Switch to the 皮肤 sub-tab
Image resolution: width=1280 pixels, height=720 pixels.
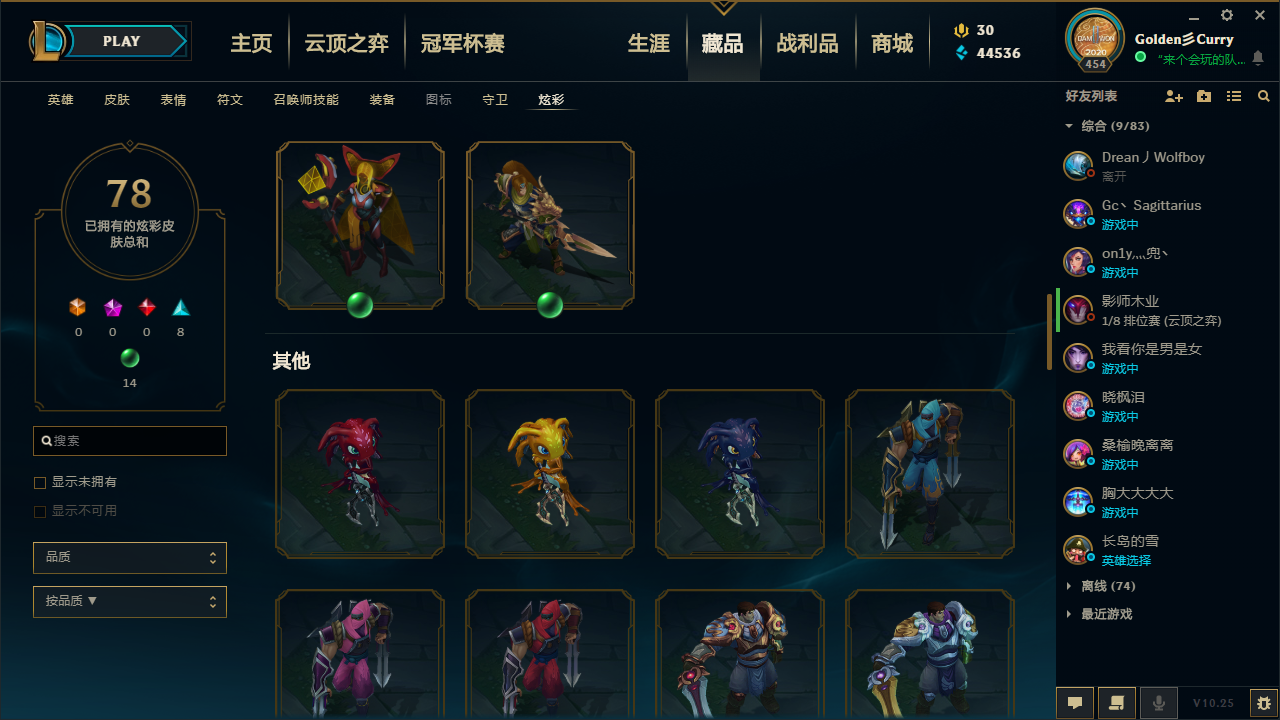(x=117, y=100)
